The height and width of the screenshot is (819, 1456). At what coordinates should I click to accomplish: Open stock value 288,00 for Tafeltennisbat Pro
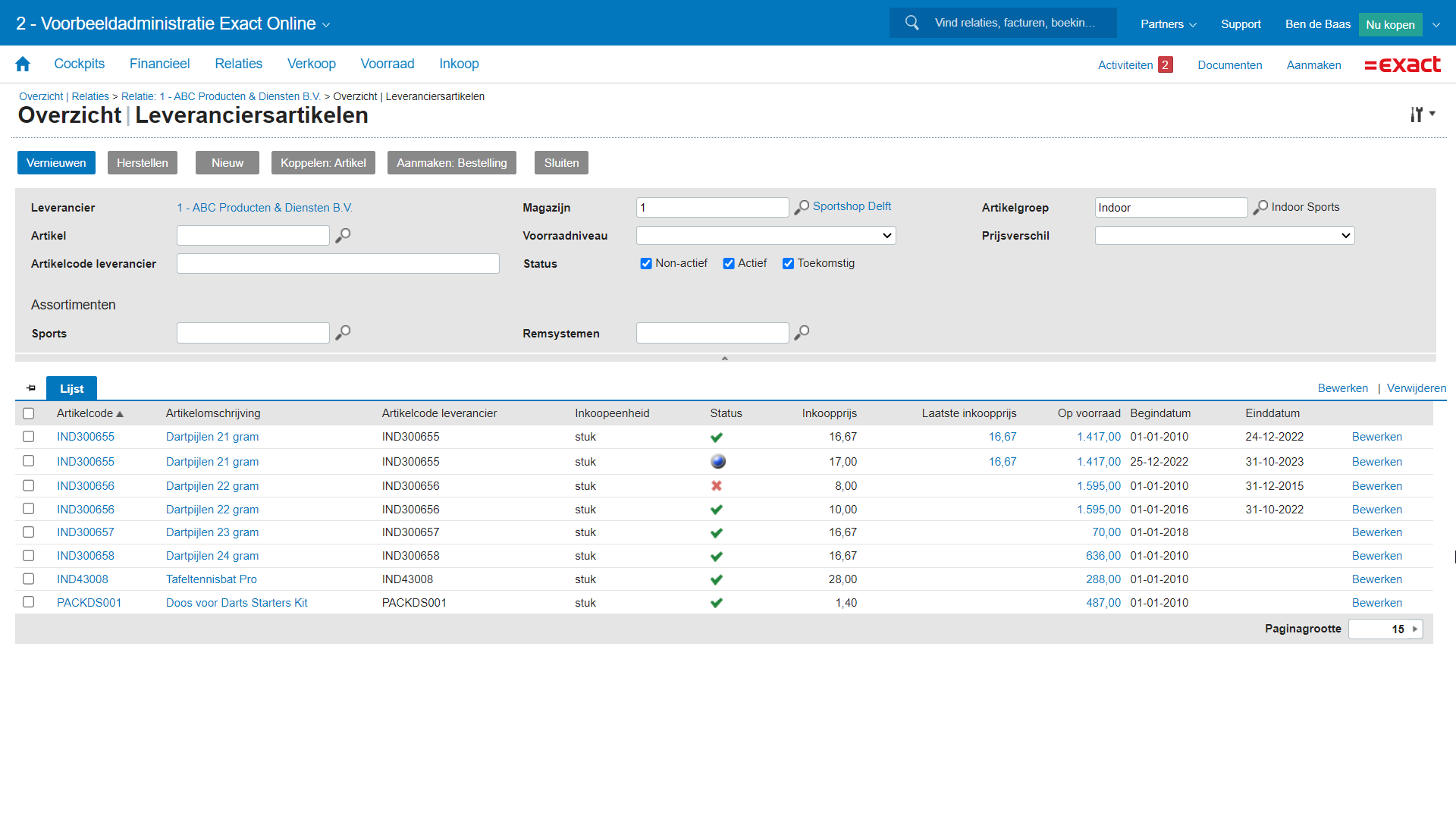(x=1103, y=579)
